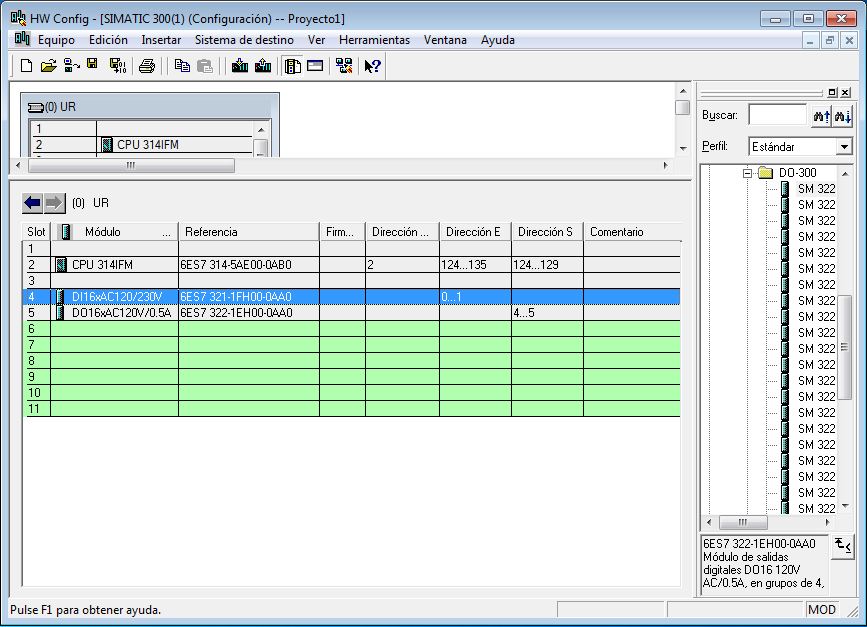Click the Upload from module icon
Viewport: 867px width, 627px height.
tap(263, 66)
